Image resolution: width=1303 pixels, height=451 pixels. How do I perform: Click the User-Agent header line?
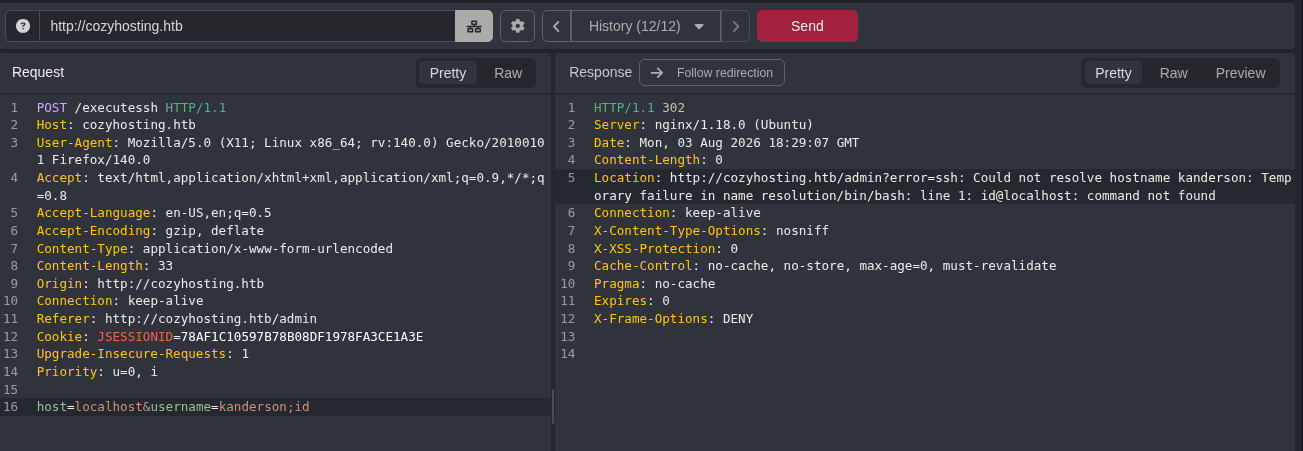(x=290, y=151)
